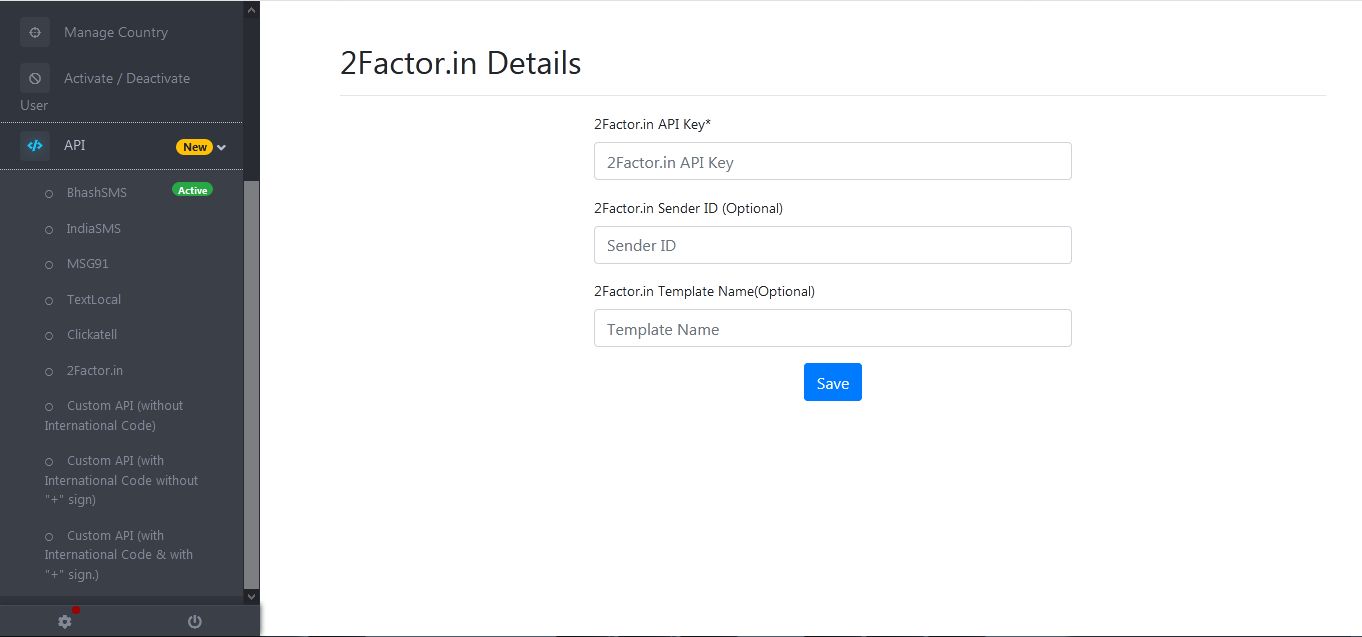Viewport: 1362px width, 637px height.
Task: Click the circle bullet beside Clickatell
Action: tap(49, 336)
